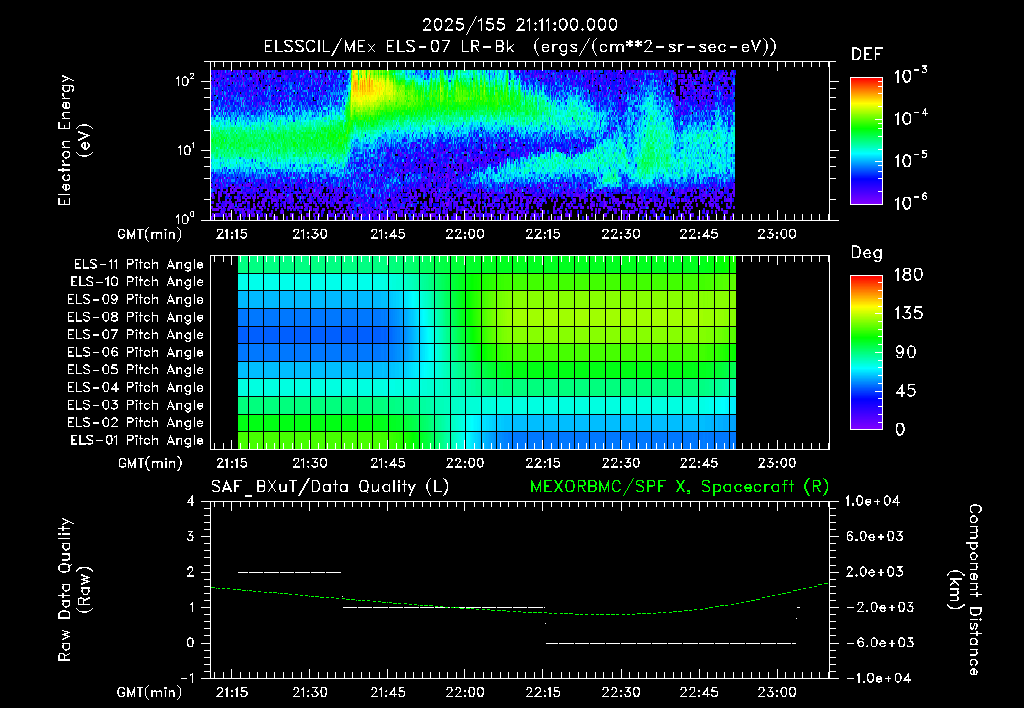This screenshot has width=1024, height=708.
Task: Click the white data quality segment at level 0
Action: 671,643
